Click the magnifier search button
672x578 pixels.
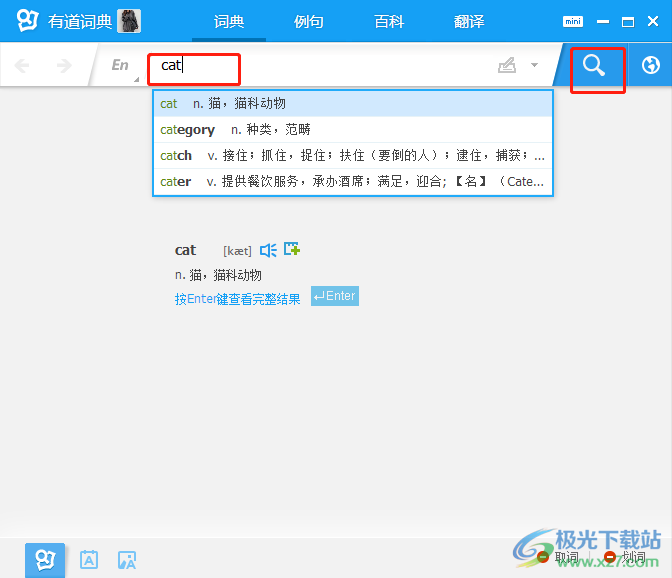tap(594, 66)
